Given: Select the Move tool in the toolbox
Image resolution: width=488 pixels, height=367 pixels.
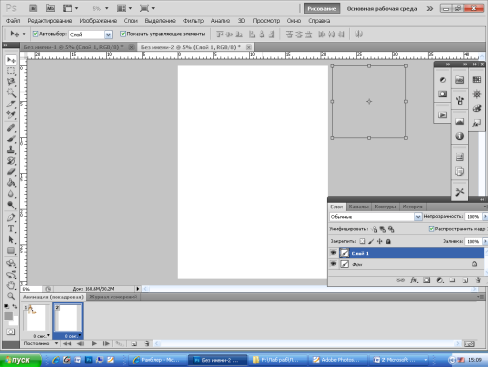Looking at the screenshot, I should coord(11,60).
